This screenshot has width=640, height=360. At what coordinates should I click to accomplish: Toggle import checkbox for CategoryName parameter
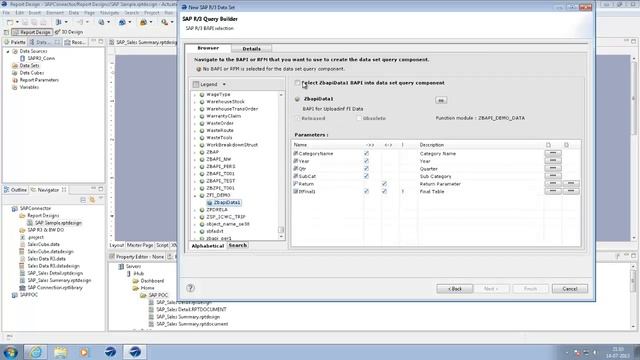(366, 153)
